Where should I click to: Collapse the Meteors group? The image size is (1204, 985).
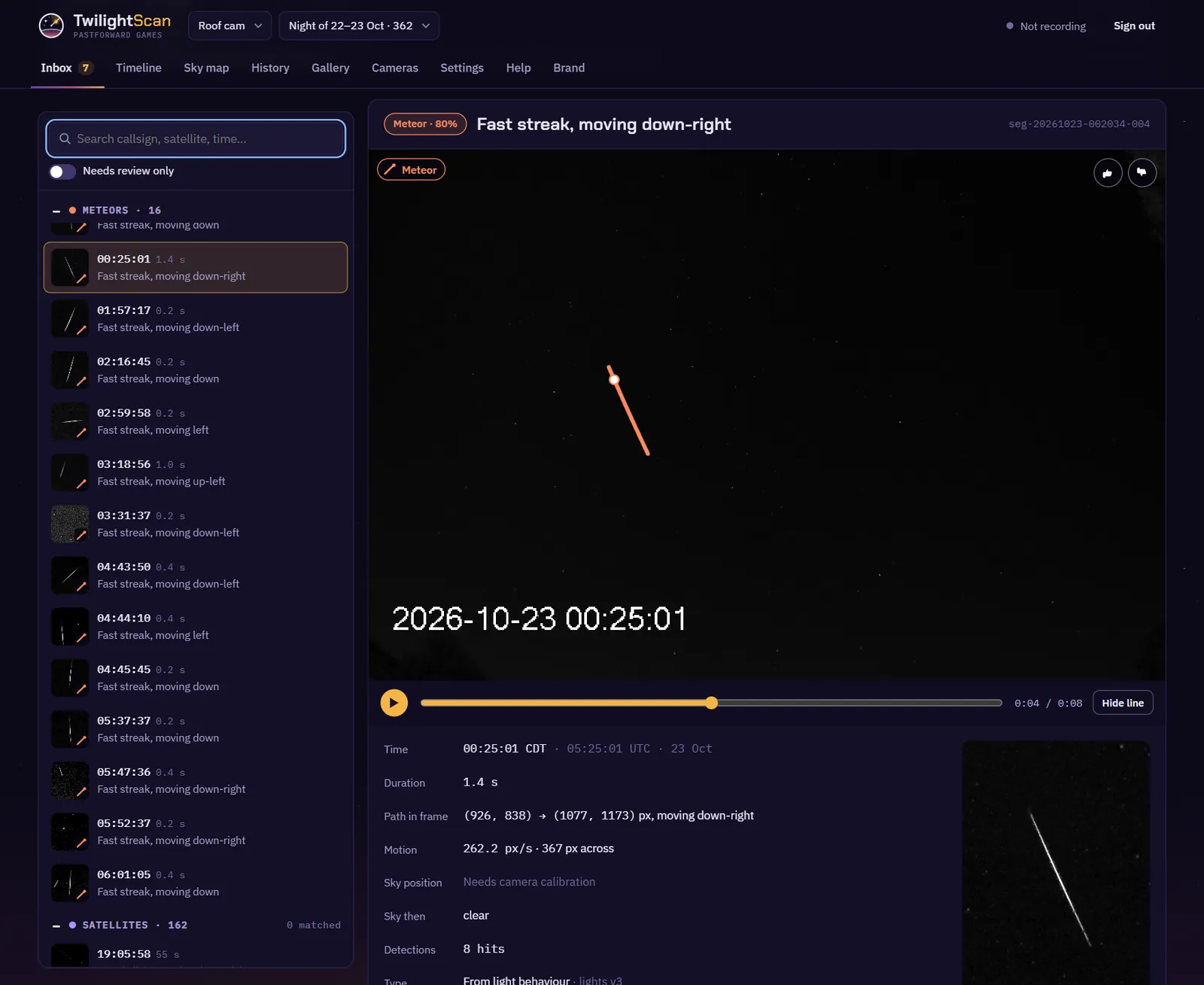pos(56,211)
